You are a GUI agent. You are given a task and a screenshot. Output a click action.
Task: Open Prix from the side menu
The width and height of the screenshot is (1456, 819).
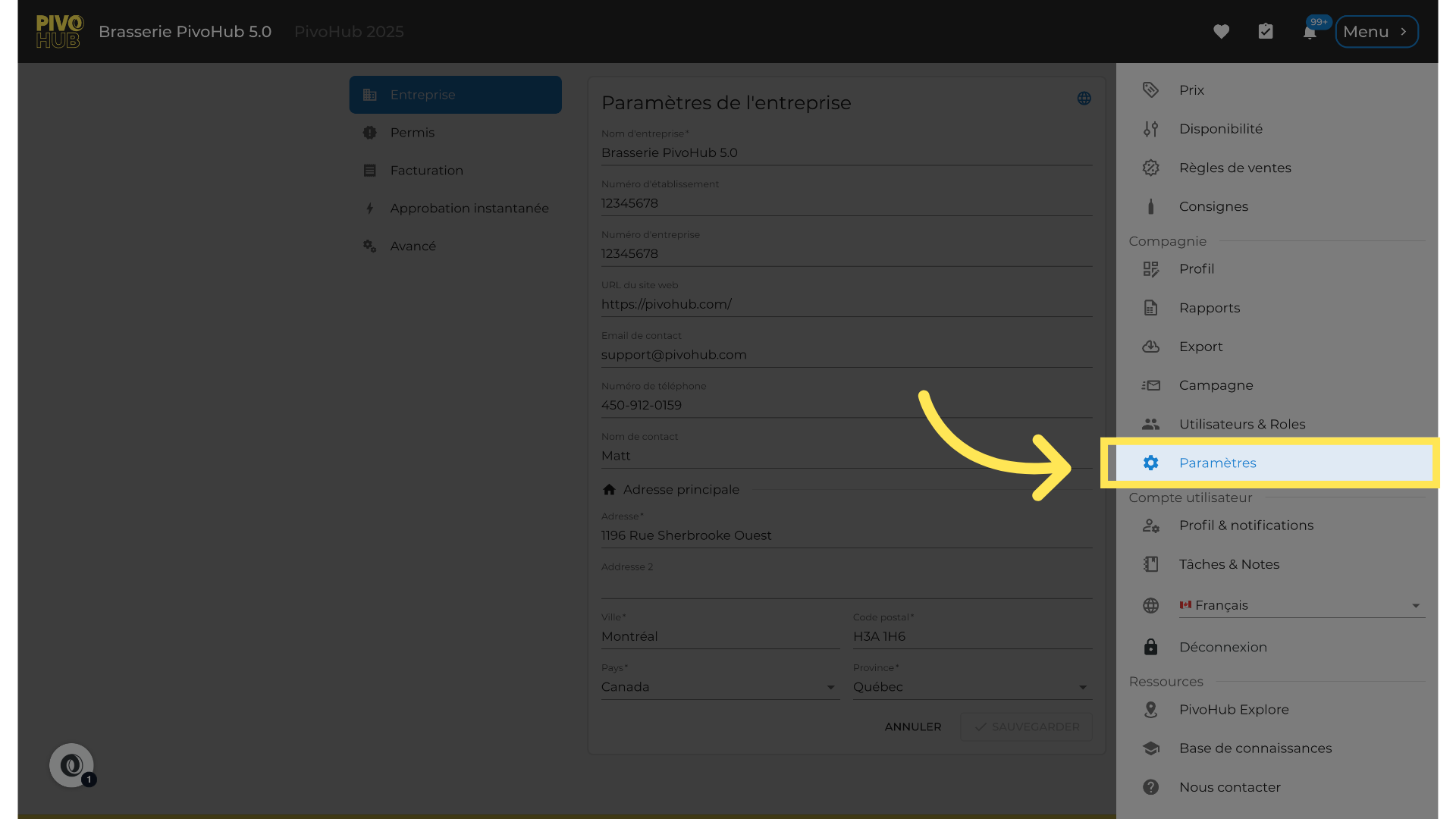(x=1191, y=90)
